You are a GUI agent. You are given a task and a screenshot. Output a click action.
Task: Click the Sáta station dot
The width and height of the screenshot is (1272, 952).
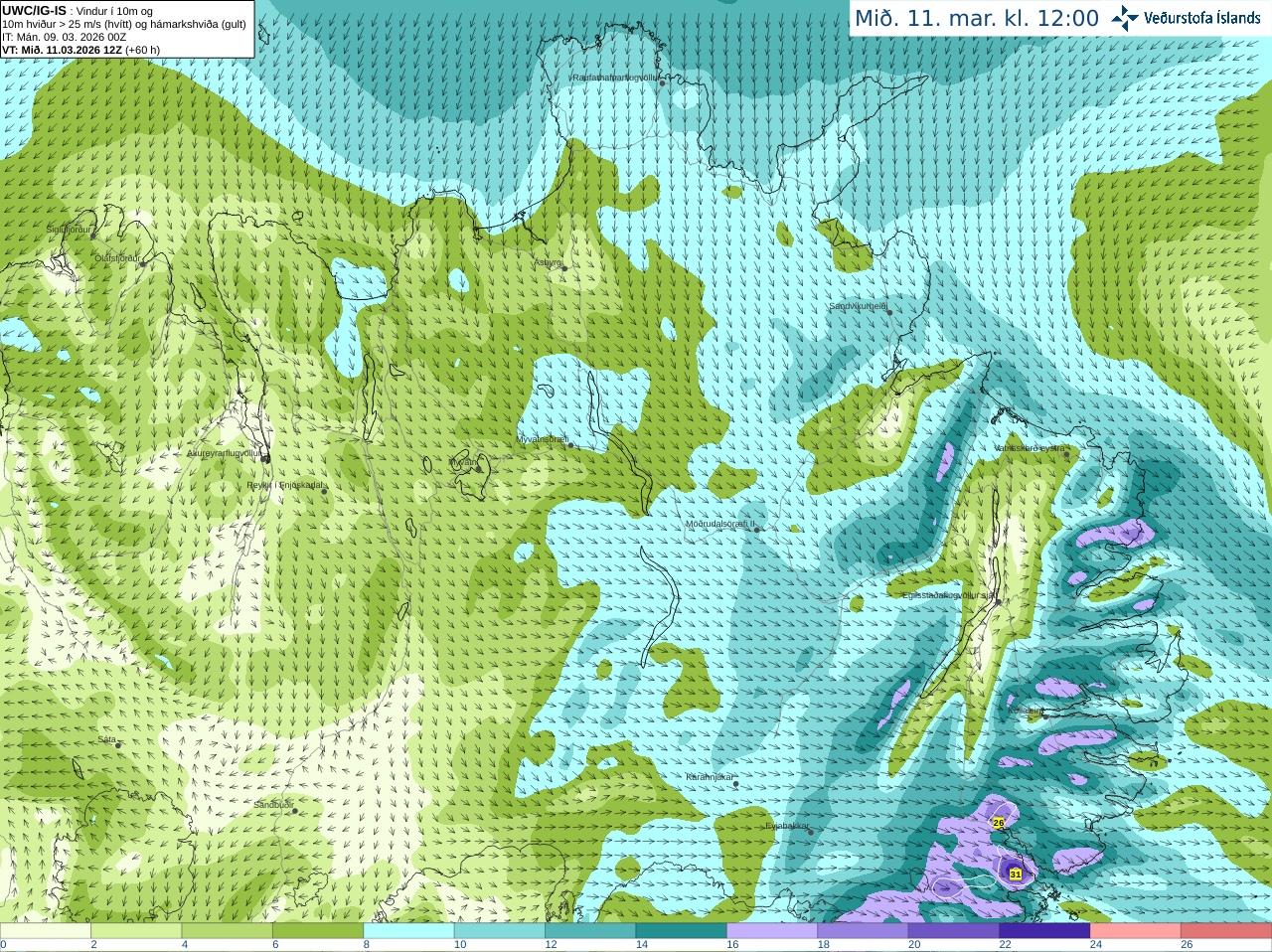click(118, 745)
